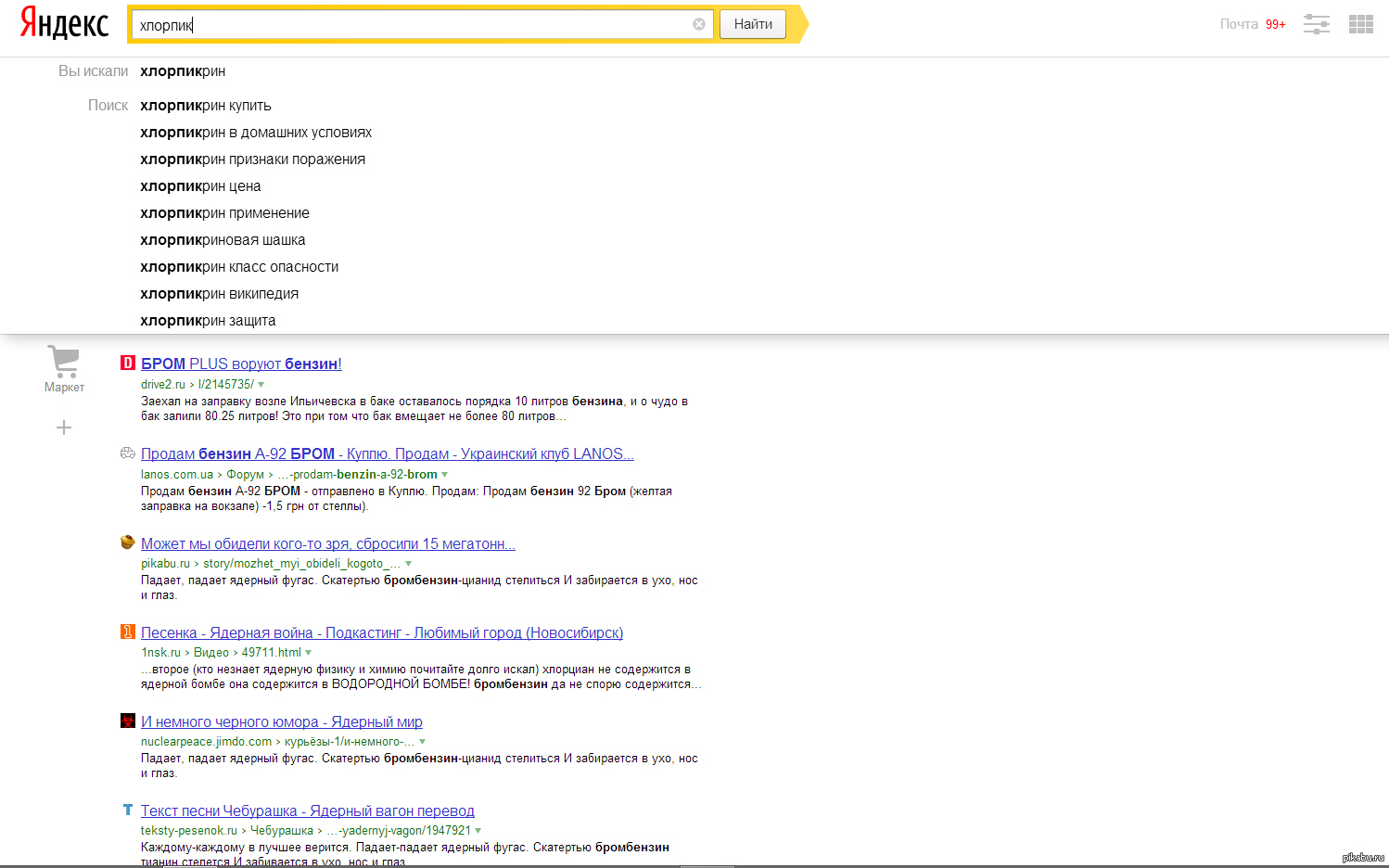The image size is (1389, 868).
Task: Select suggestion "хлорпикрин купить"
Action: (x=206, y=106)
